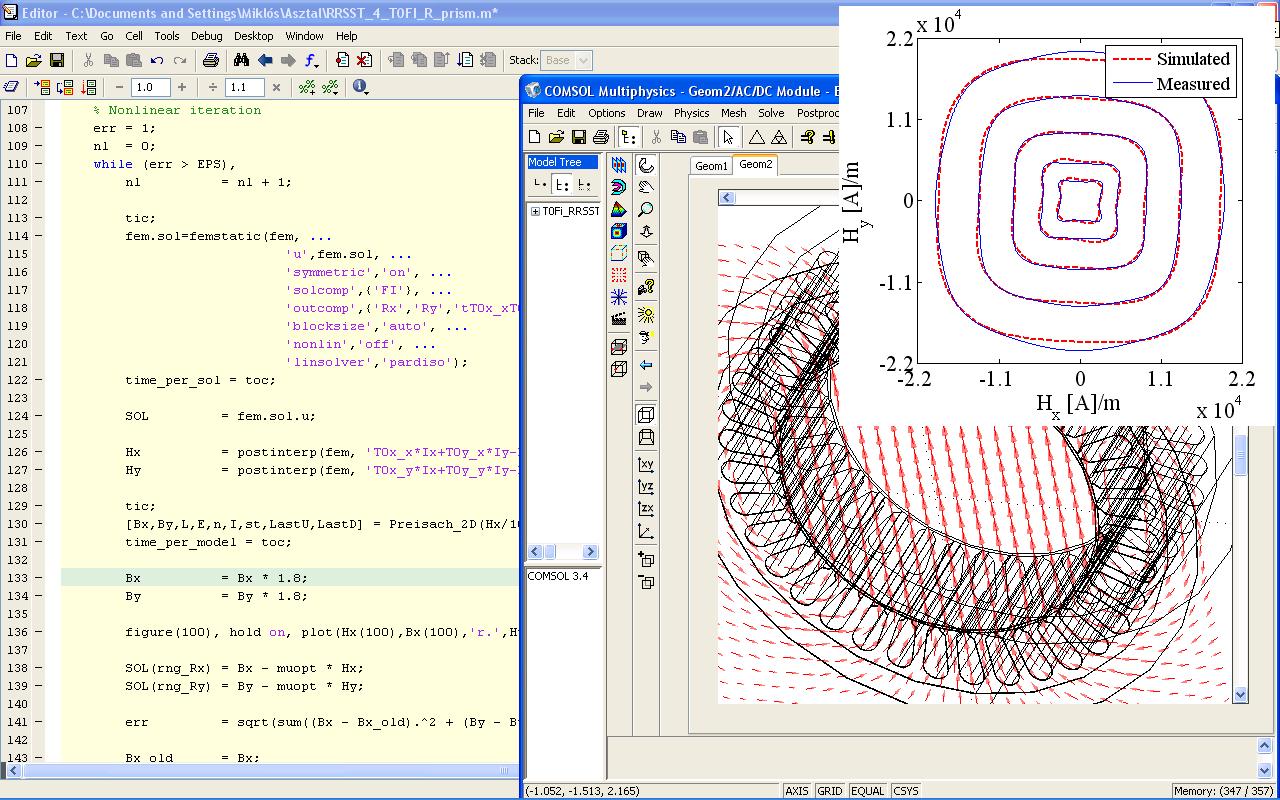Click the COMSOL print icon
This screenshot has height=800, width=1280.
coord(600,137)
